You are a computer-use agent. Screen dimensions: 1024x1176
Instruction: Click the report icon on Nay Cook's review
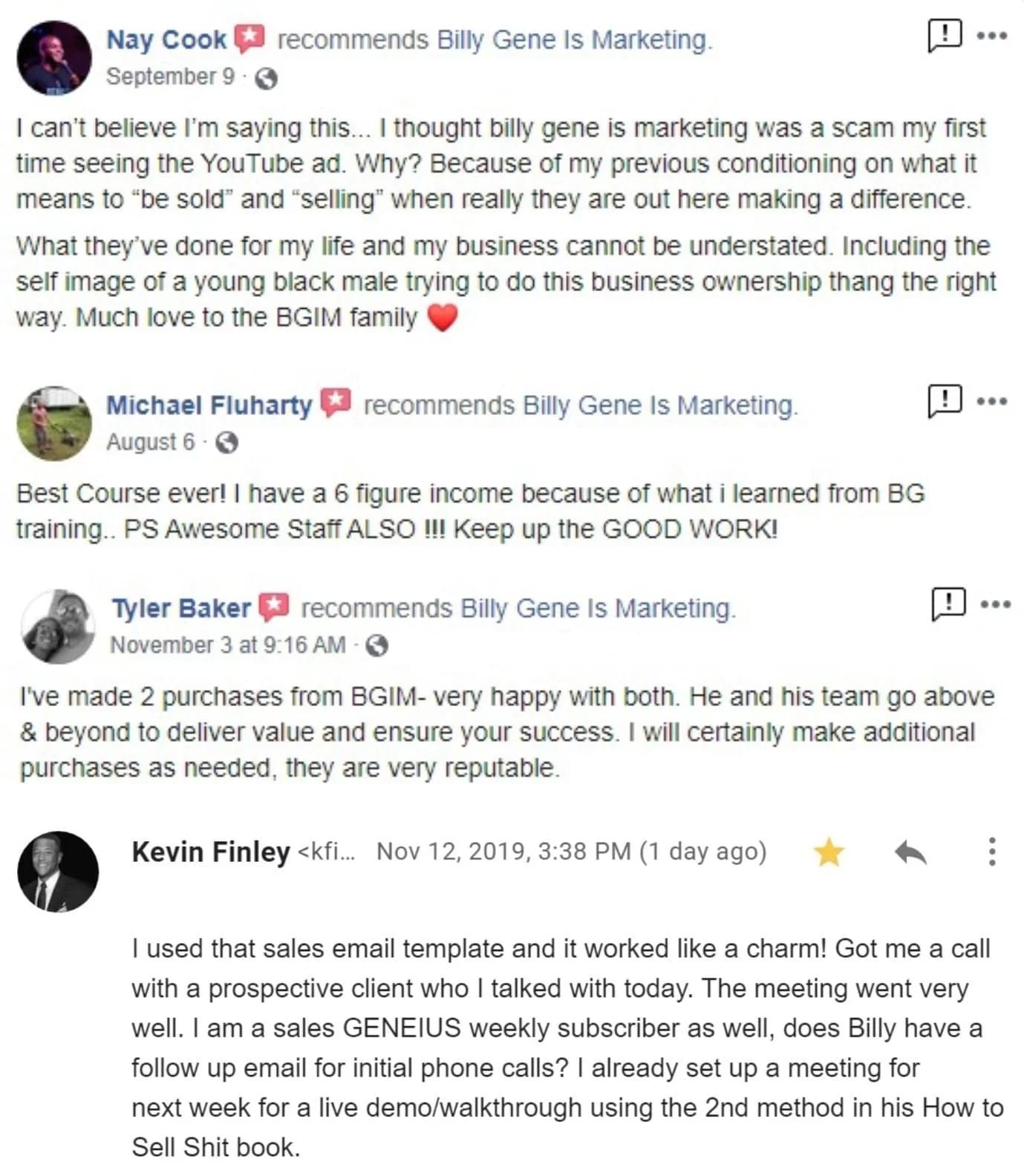tap(945, 35)
